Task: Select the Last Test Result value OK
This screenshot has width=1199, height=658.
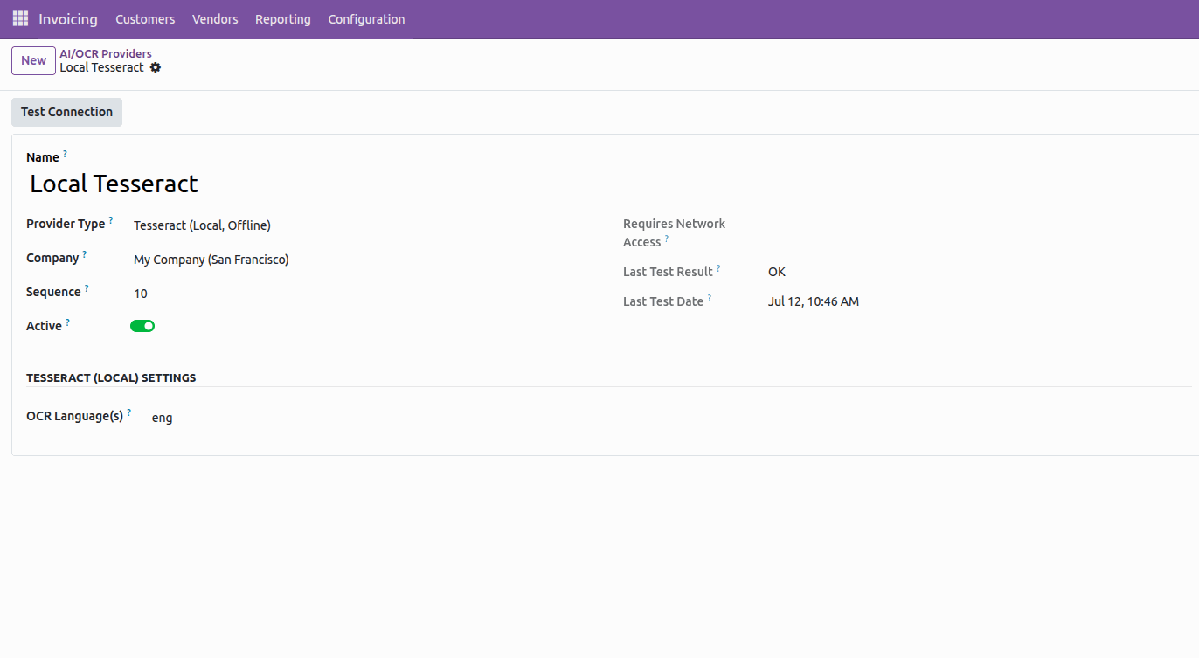Action: coord(777,272)
